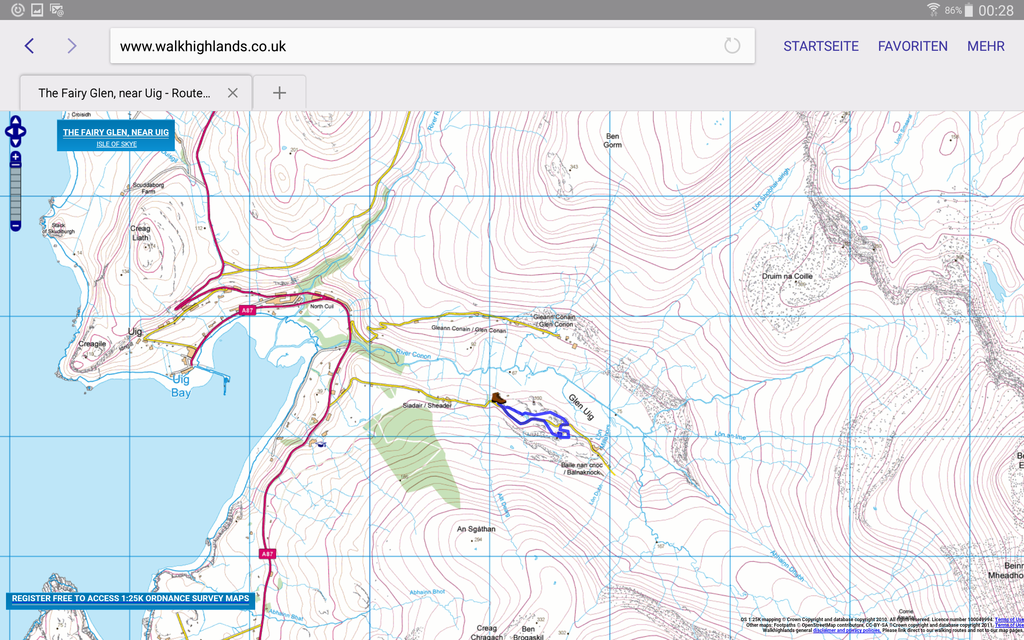Click the upper A87 road shield near Uig

[246, 310]
